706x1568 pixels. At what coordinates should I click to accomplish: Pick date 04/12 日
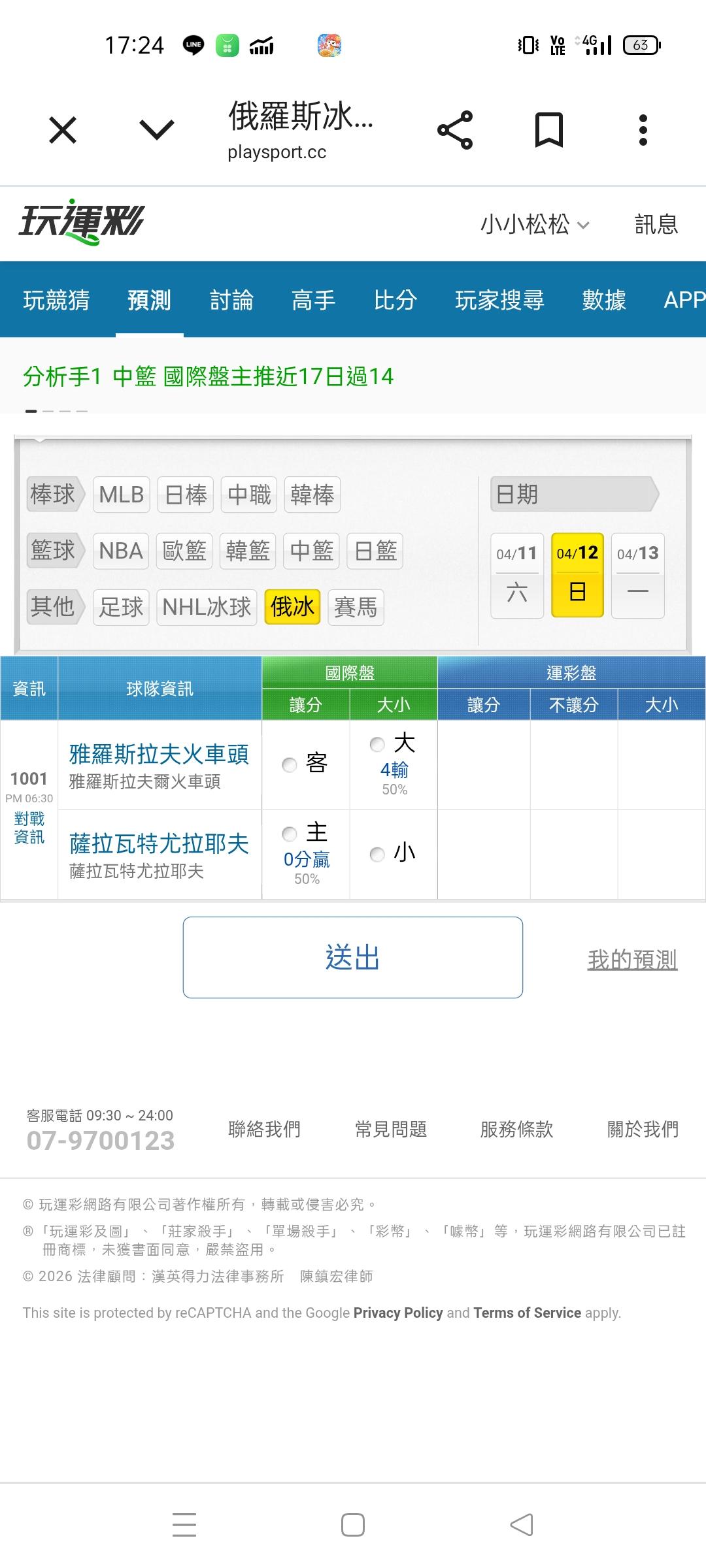578,576
